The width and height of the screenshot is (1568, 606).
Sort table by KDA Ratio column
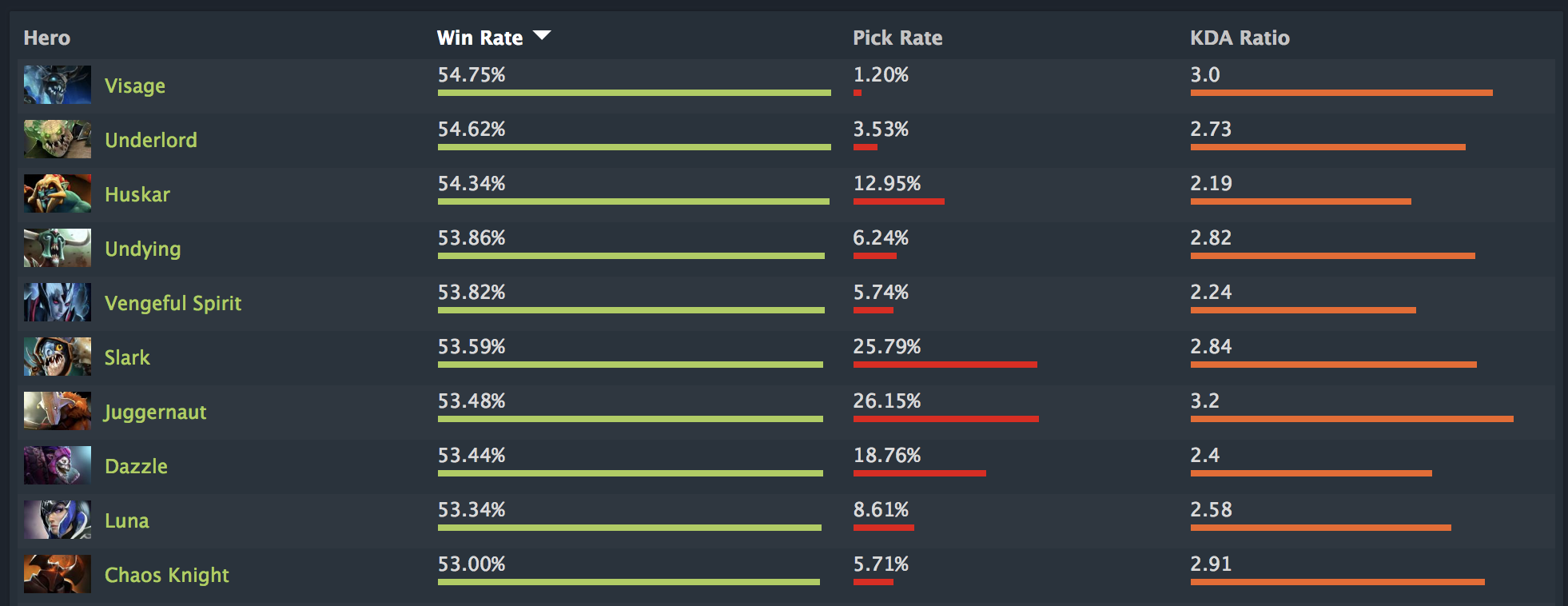coord(1240,38)
